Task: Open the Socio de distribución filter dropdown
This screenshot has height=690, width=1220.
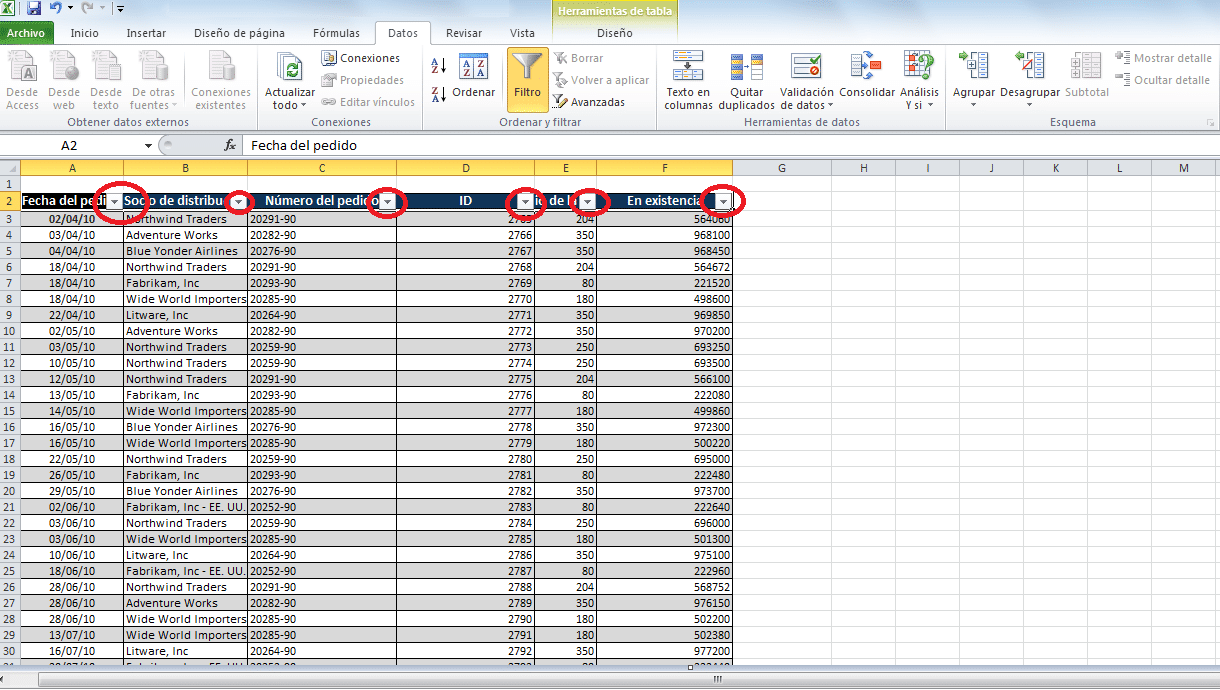Action: coord(238,202)
